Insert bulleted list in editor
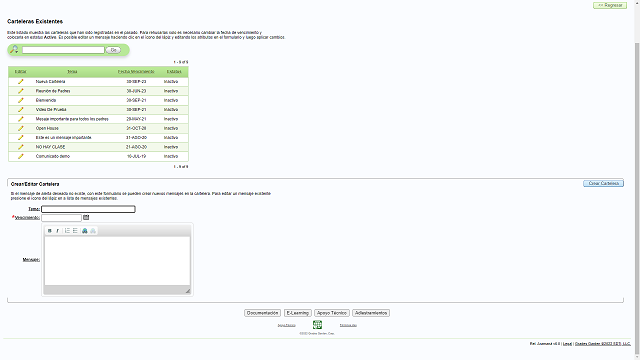Image resolution: width=640 pixels, height=360 pixels. [75, 231]
